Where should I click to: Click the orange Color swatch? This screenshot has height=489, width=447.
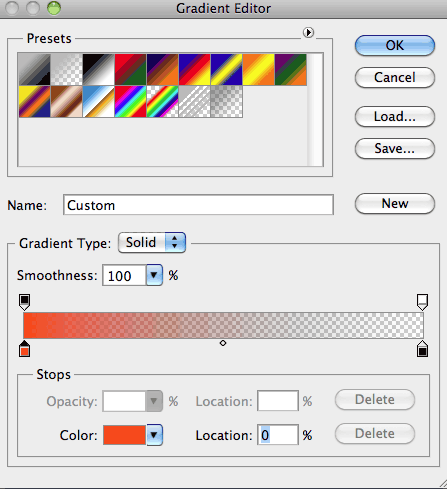124,435
